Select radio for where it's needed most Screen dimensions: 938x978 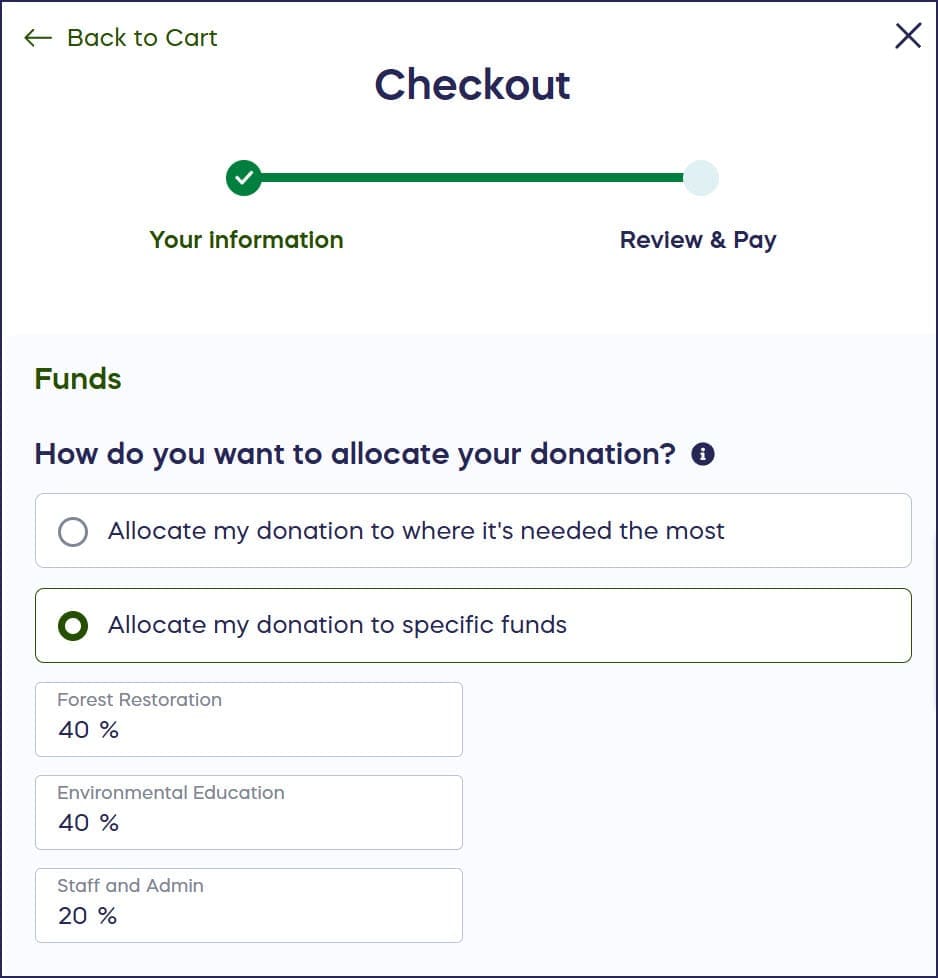pyautogui.click(x=73, y=531)
